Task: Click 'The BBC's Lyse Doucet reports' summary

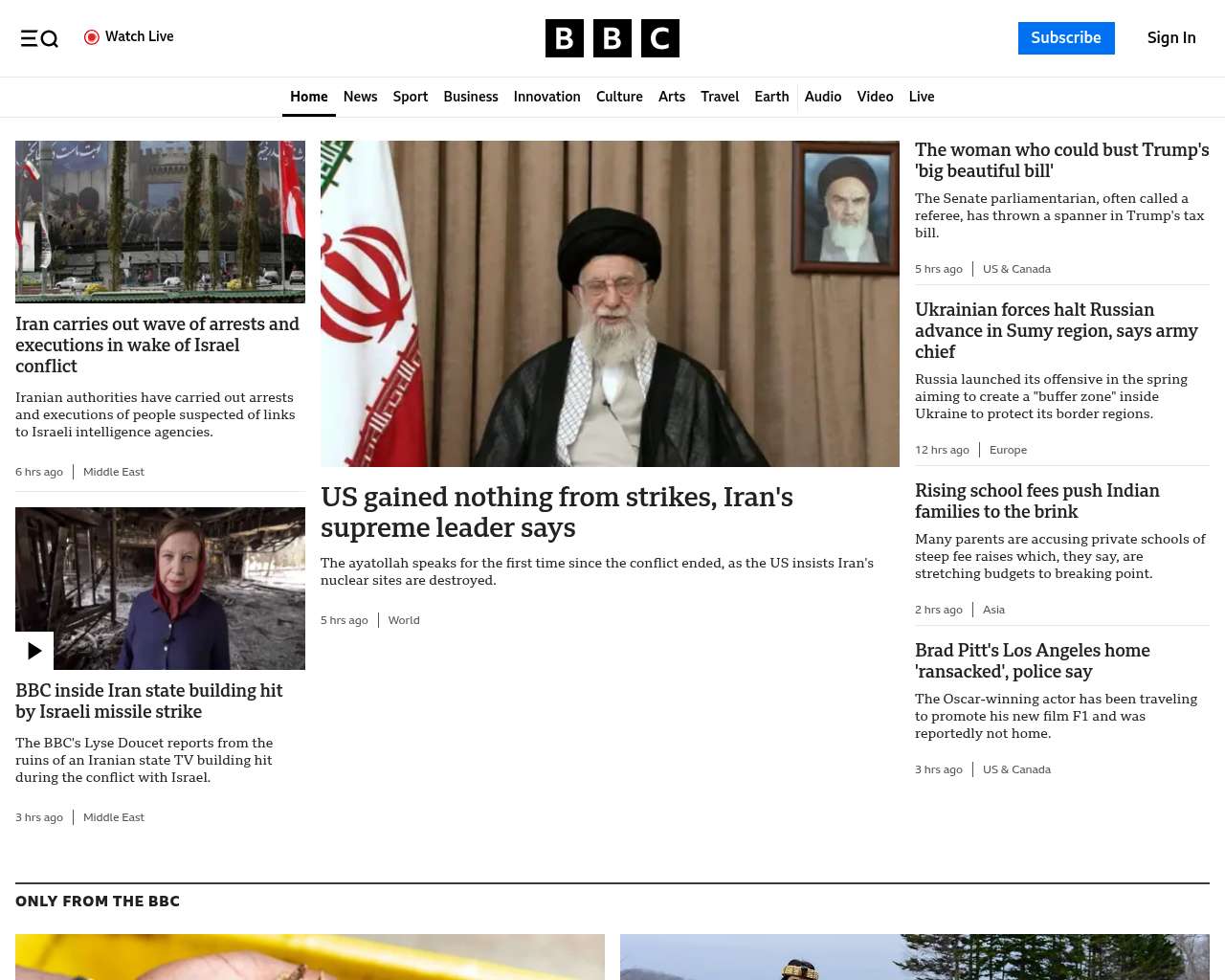Action: pos(145,760)
